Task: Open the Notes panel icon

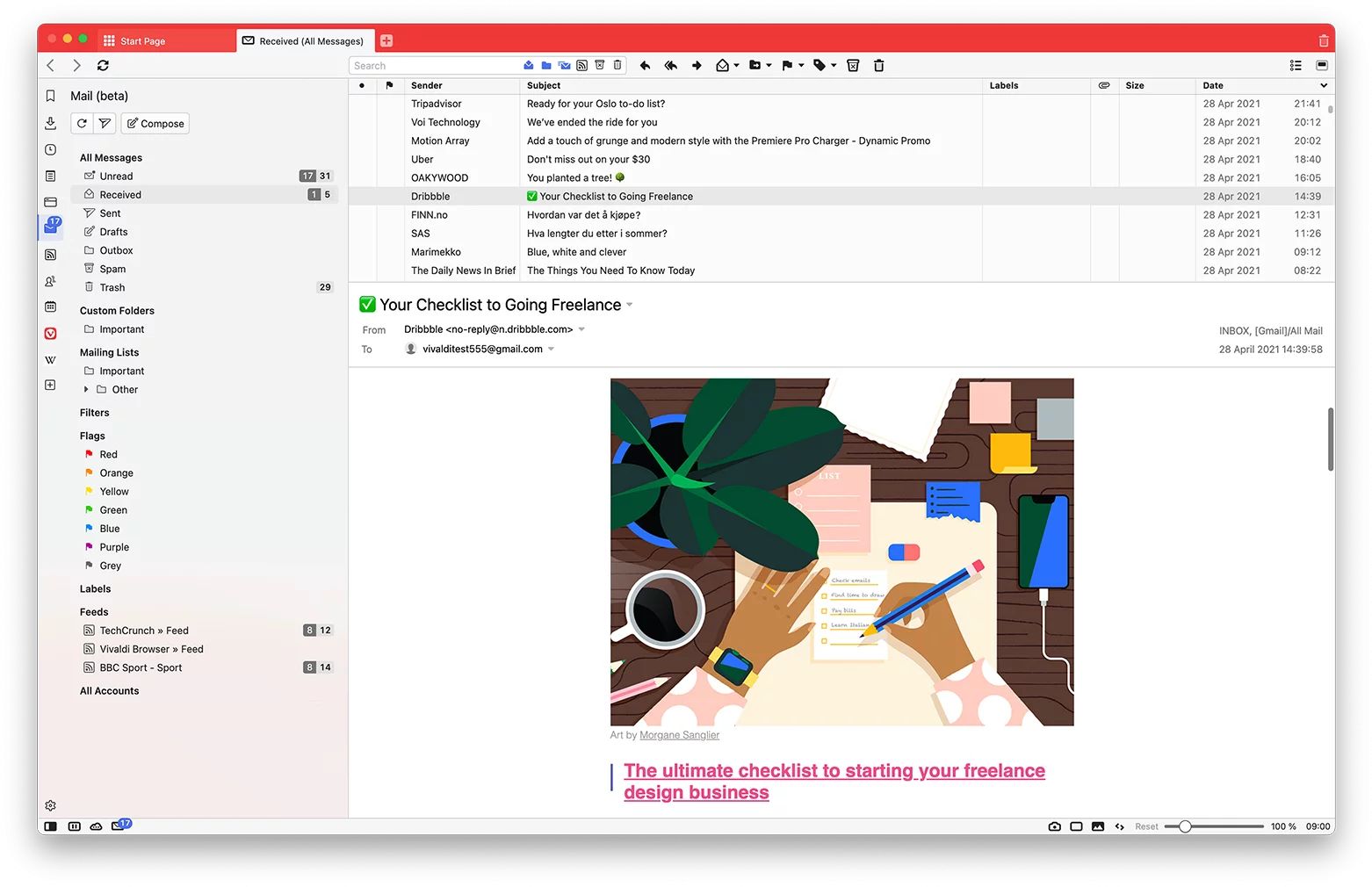Action: click(50, 176)
